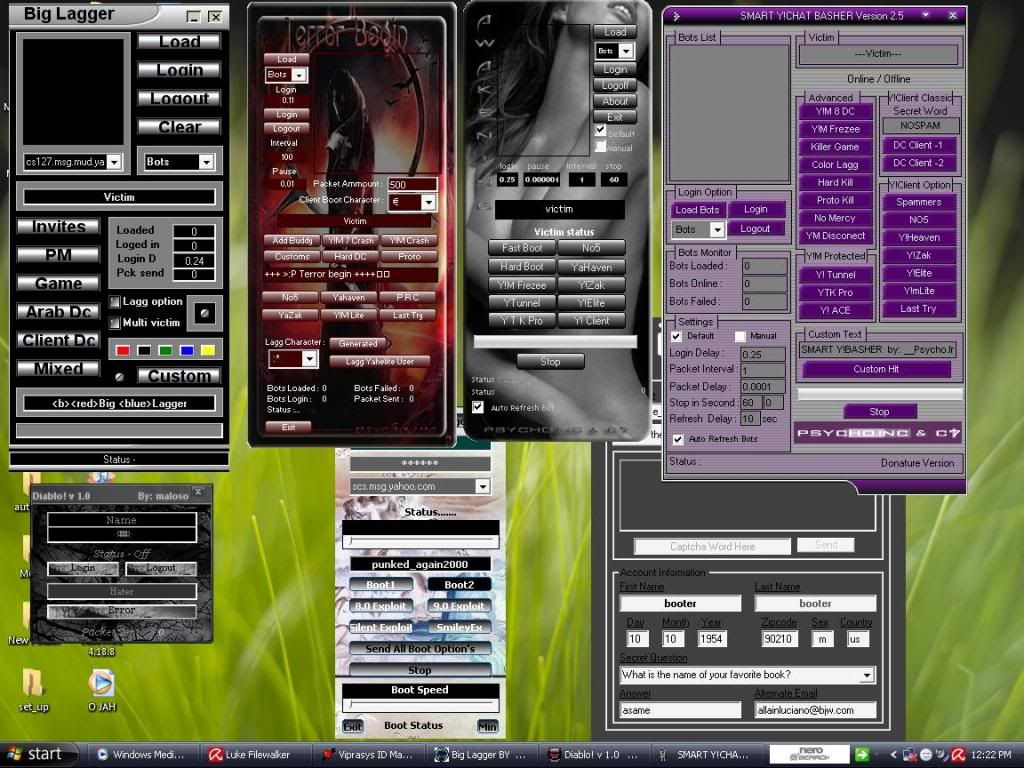Click Lagg Yahelite User button

[379, 361]
